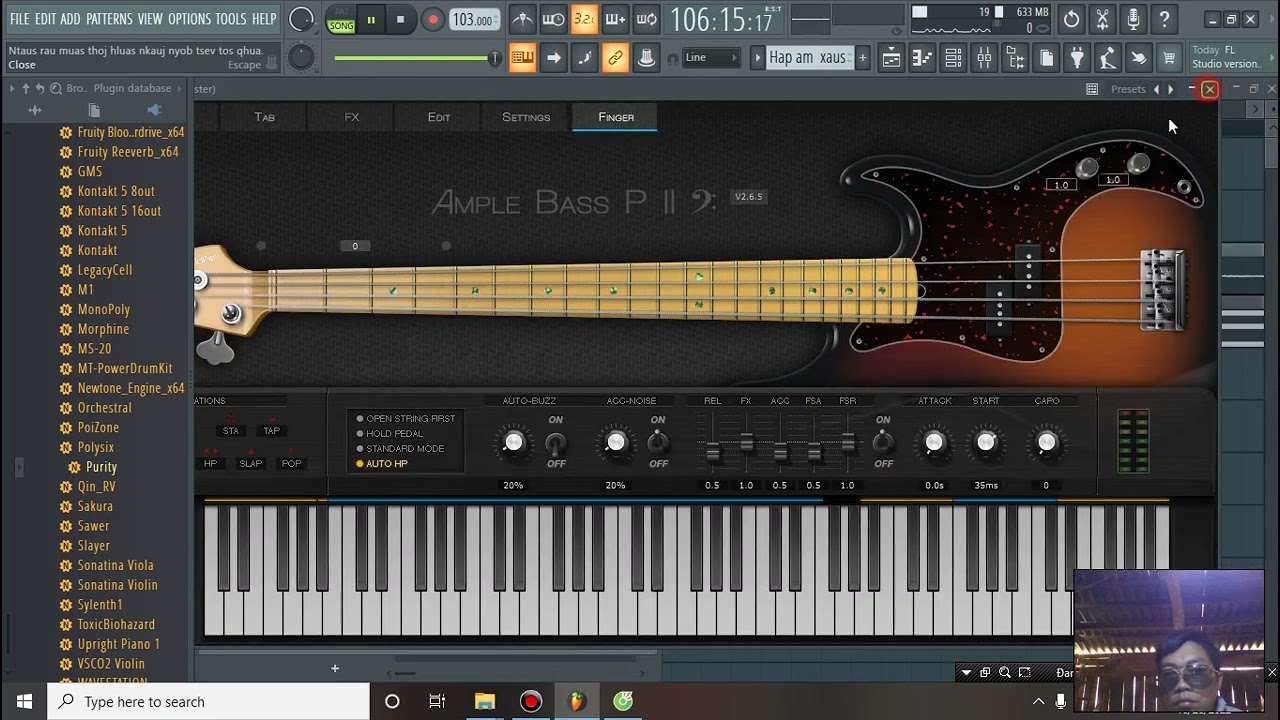Add a new pattern with plus button
The height and width of the screenshot is (720, 1280).
(x=863, y=58)
